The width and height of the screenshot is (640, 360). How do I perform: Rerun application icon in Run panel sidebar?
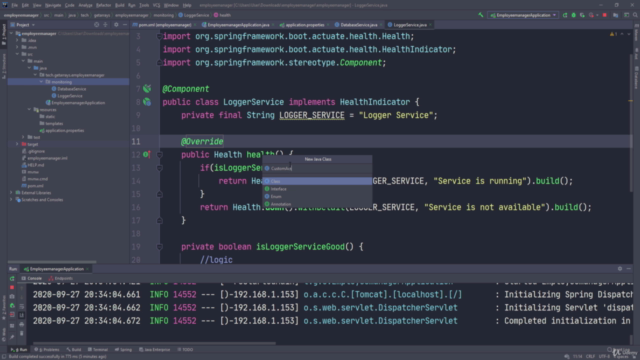[x=12, y=278]
